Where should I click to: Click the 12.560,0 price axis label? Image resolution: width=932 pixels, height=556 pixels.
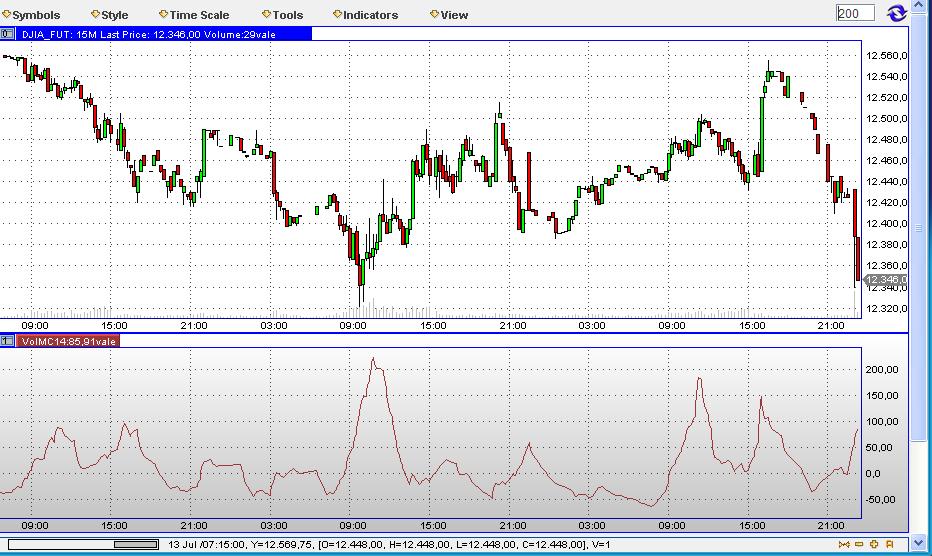[x=886, y=55]
